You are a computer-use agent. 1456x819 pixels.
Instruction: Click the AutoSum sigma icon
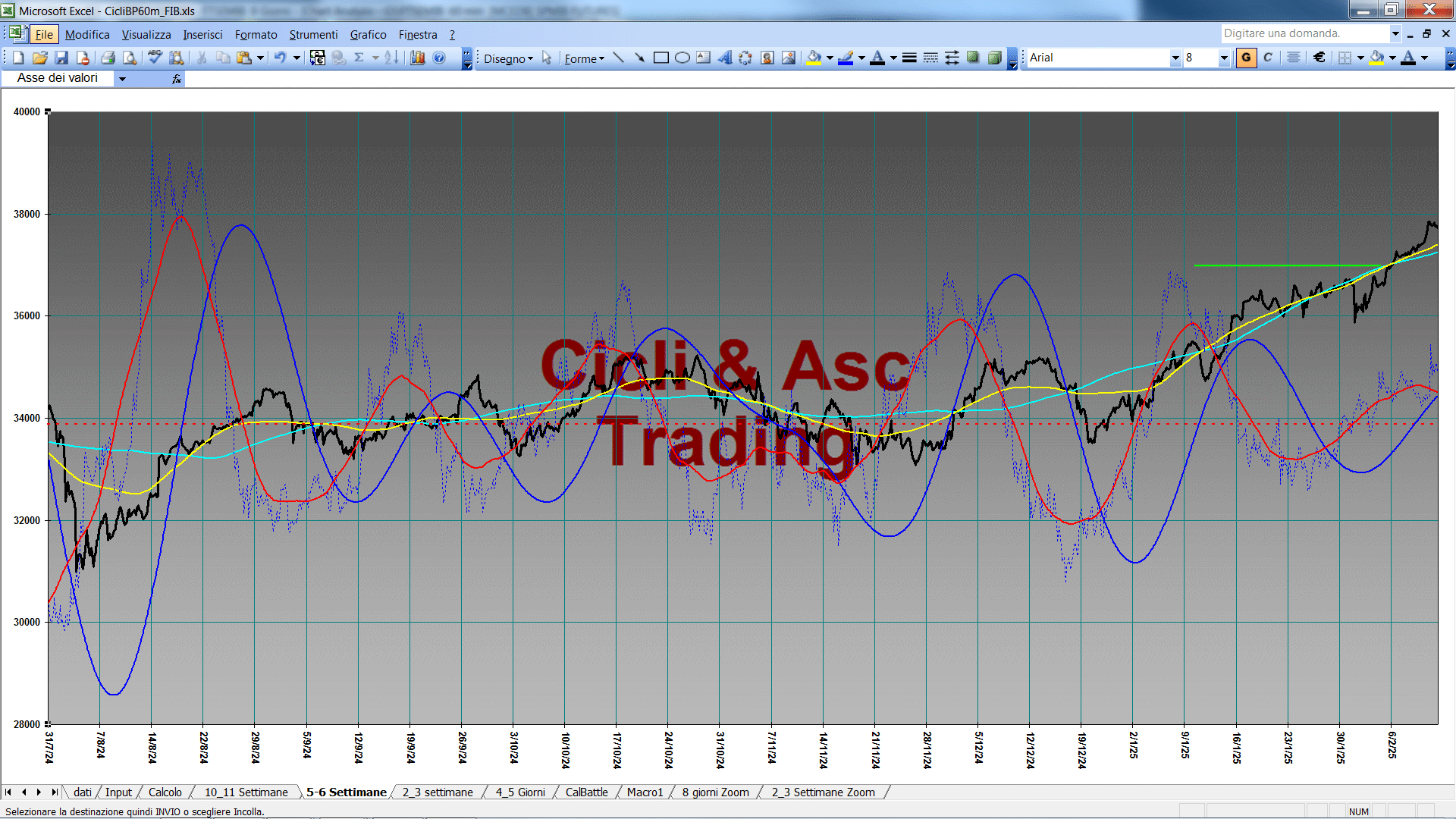tap(359, 58)
